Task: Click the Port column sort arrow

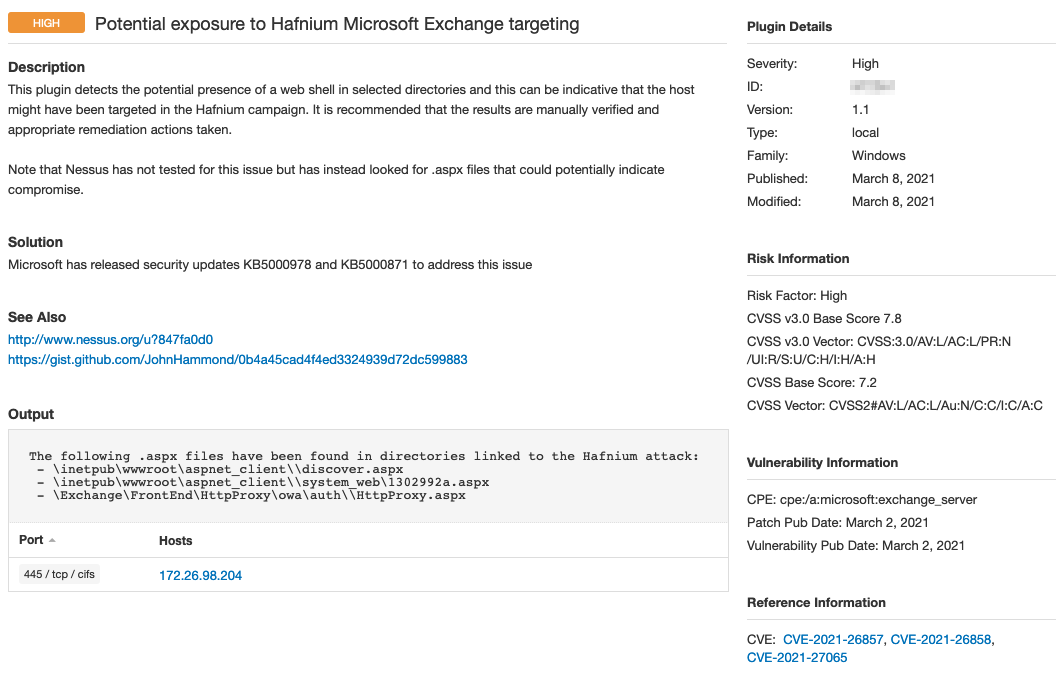Action: tap(53, 541)
